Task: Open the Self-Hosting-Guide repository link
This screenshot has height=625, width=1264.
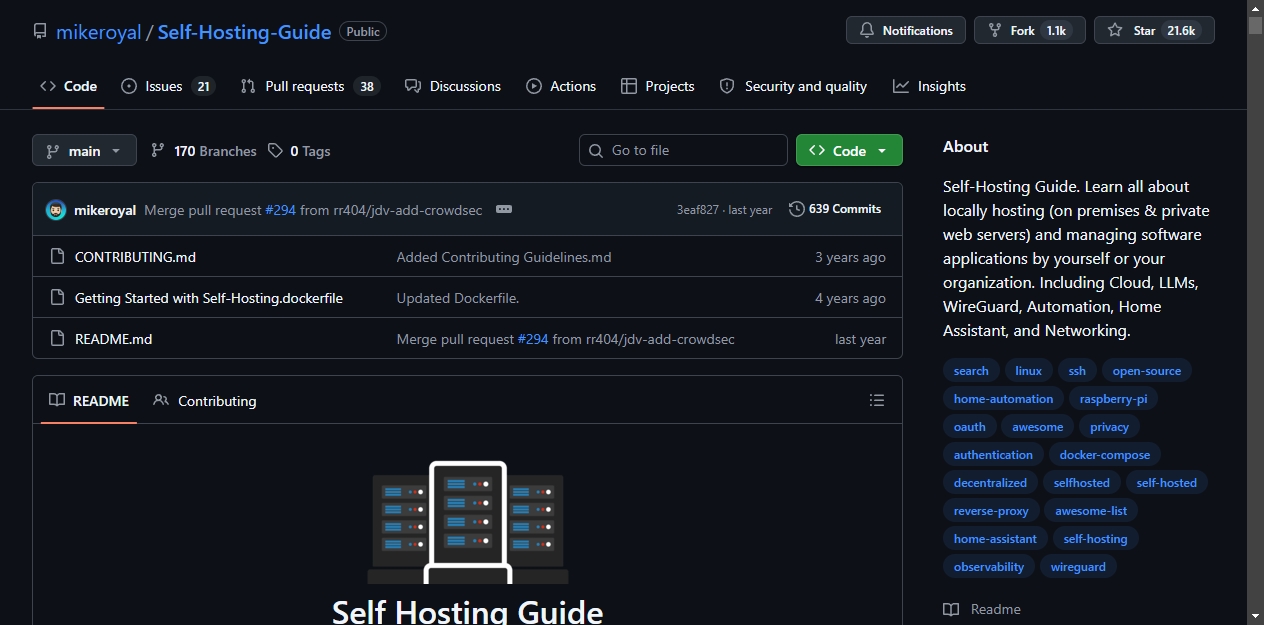Action: click(x=244, y=32)
